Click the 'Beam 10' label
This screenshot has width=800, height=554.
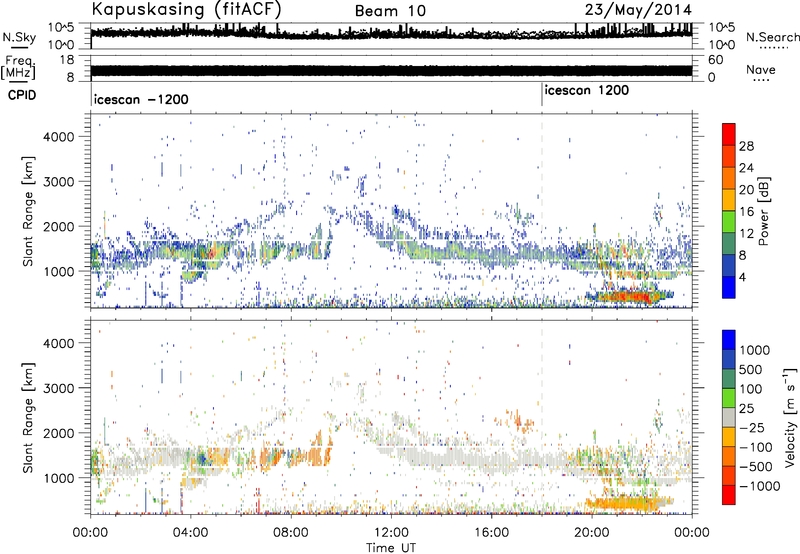[x=390, y=11]
